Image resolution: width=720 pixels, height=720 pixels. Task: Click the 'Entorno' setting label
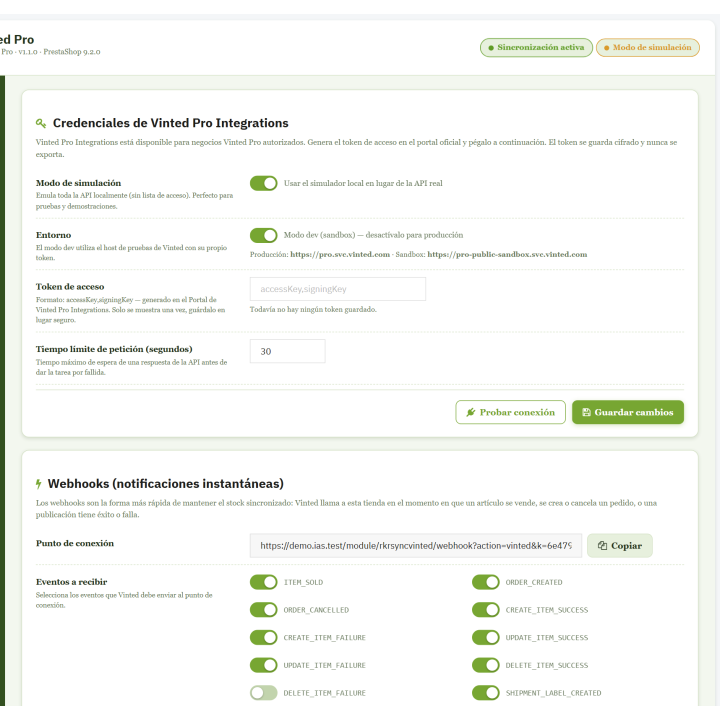pyautogui.click(x=53, y=235)
